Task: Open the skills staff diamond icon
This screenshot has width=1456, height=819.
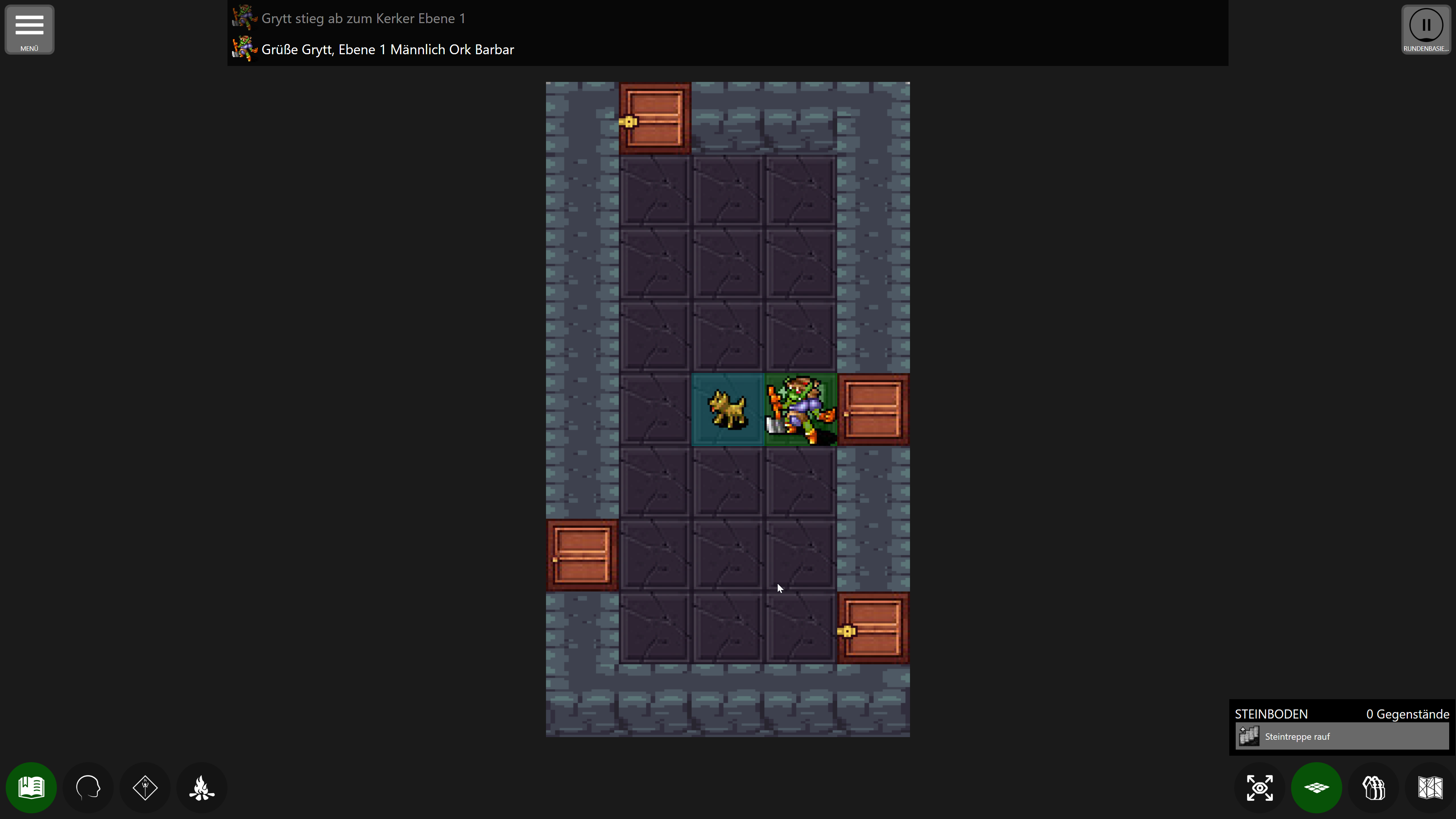Action: click(145, 788)
